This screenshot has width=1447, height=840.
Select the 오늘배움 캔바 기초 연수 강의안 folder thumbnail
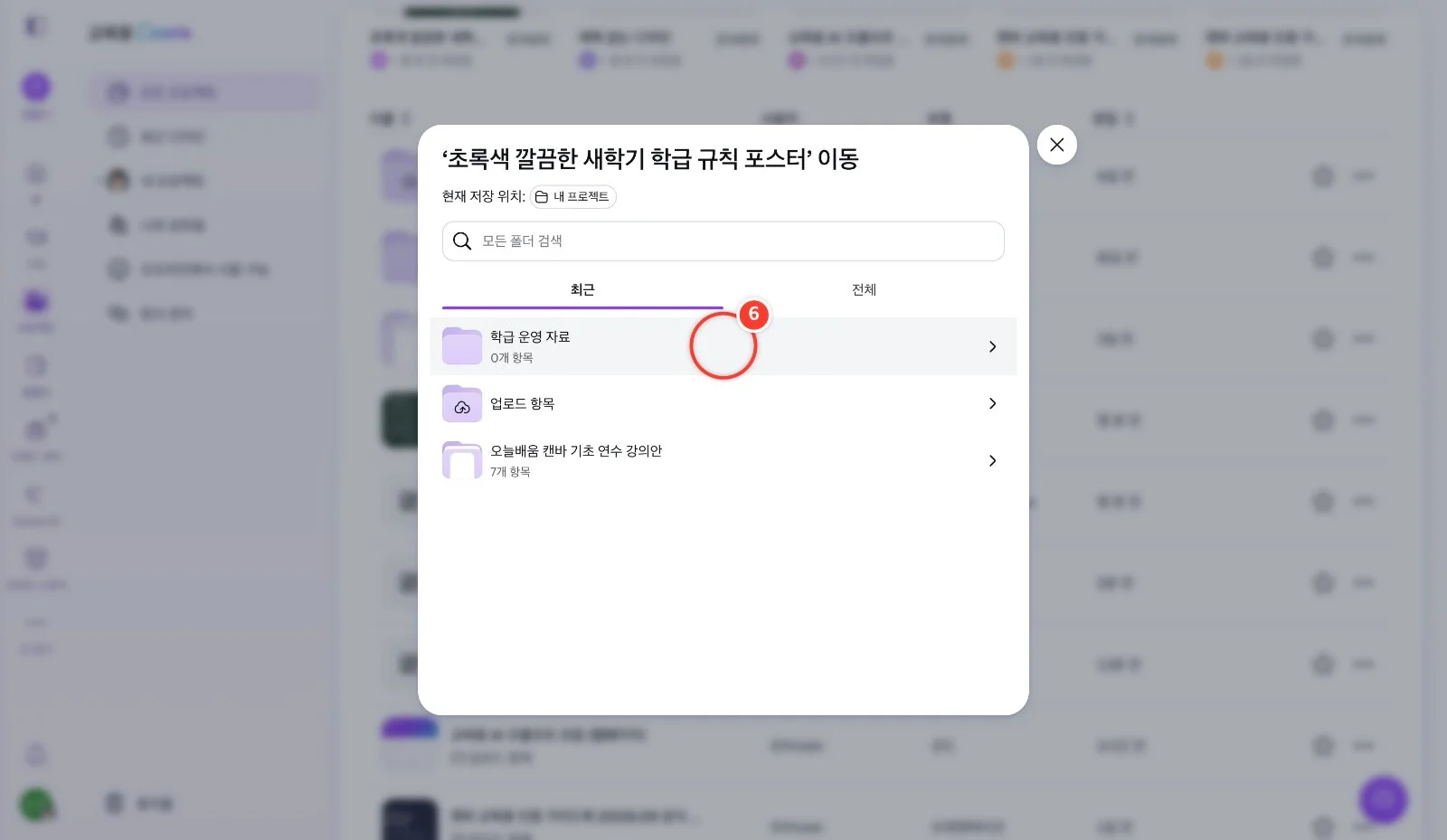462,460
